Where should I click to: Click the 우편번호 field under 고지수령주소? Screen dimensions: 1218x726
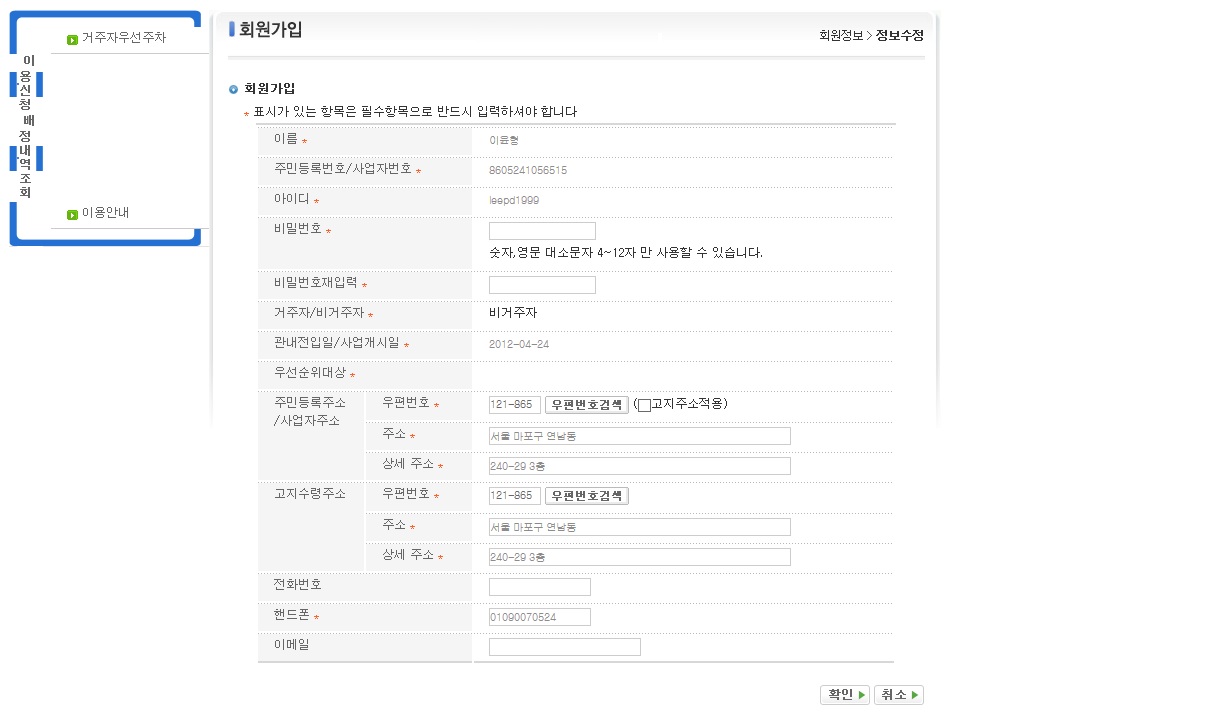click(x=514, y=496)
